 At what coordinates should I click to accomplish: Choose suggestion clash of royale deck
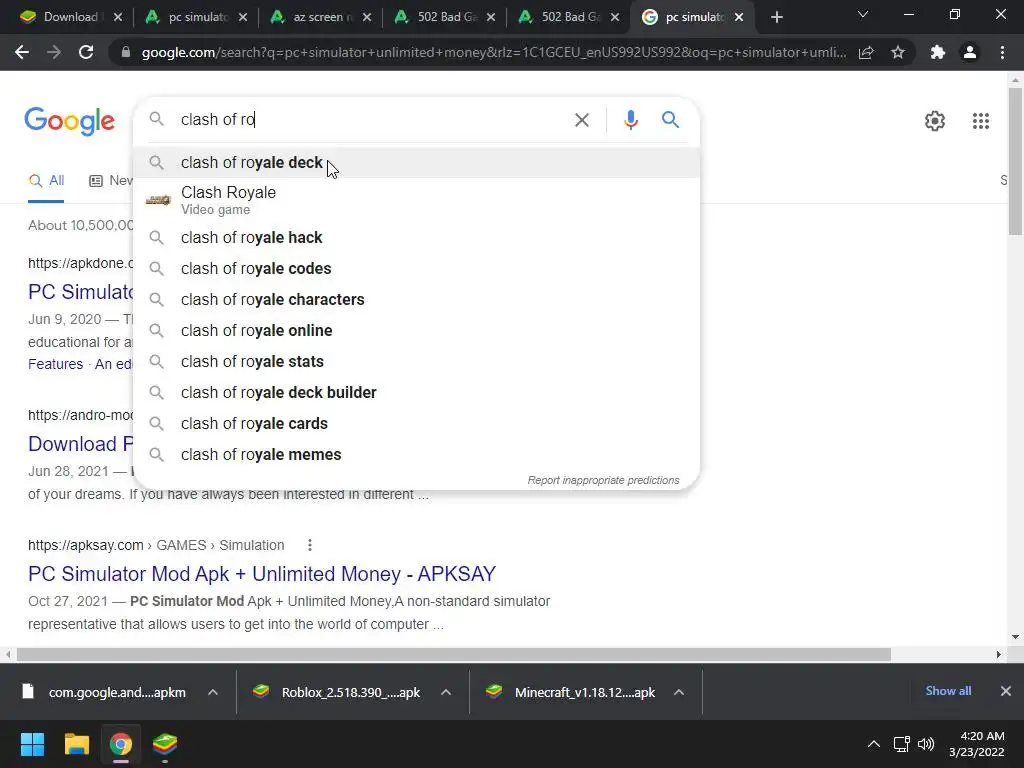[x=417, y=163]
